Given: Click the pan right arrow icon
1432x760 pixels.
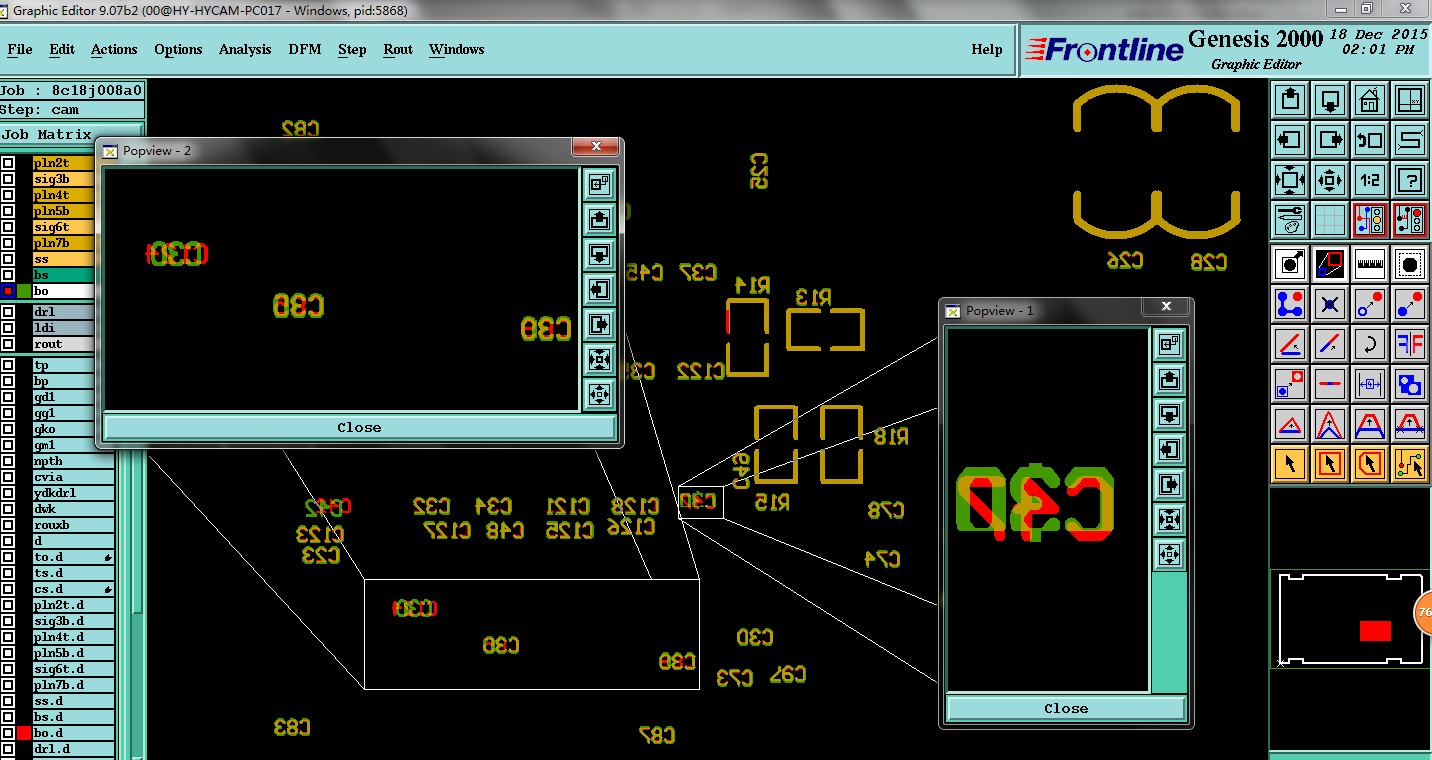Looking at the screenshot, I should point(1330,140).
